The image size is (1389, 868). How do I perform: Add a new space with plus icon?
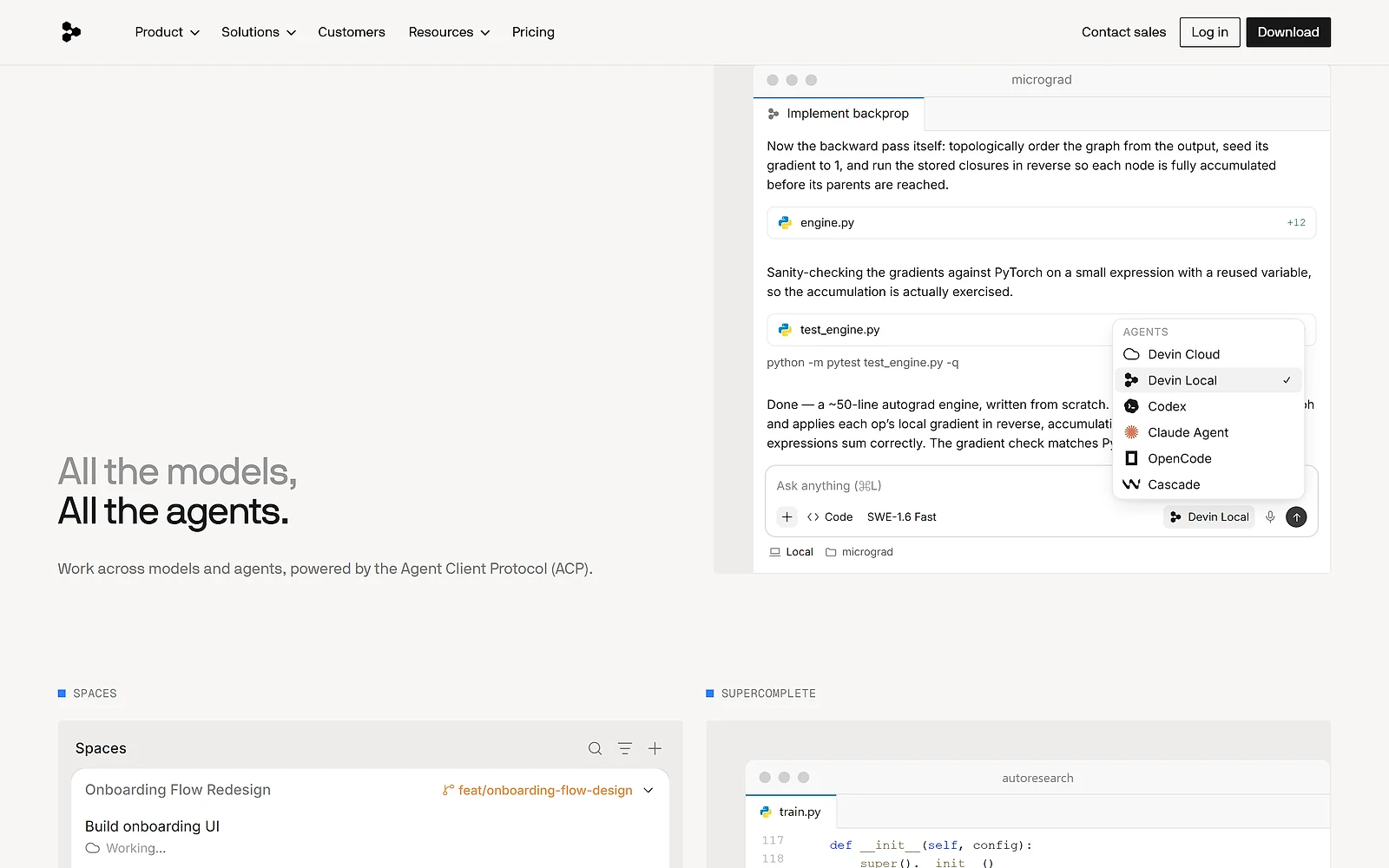[x=655, y=748]
